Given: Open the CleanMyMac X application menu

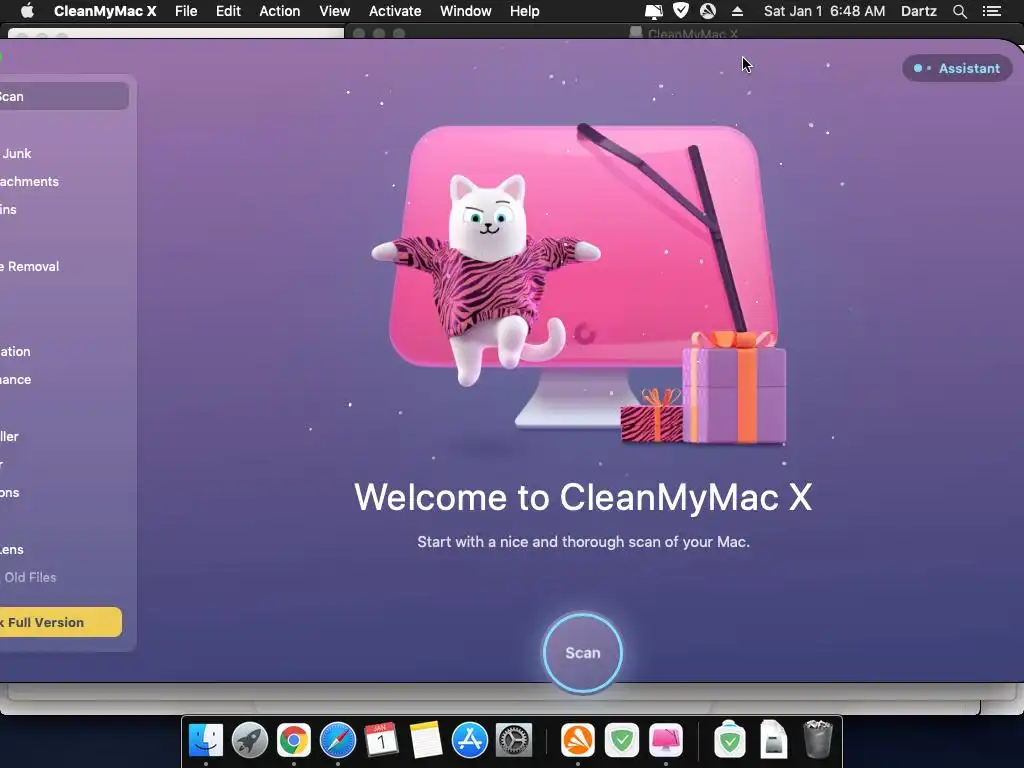Looking at the screenshot, I should tap(104, 11).
